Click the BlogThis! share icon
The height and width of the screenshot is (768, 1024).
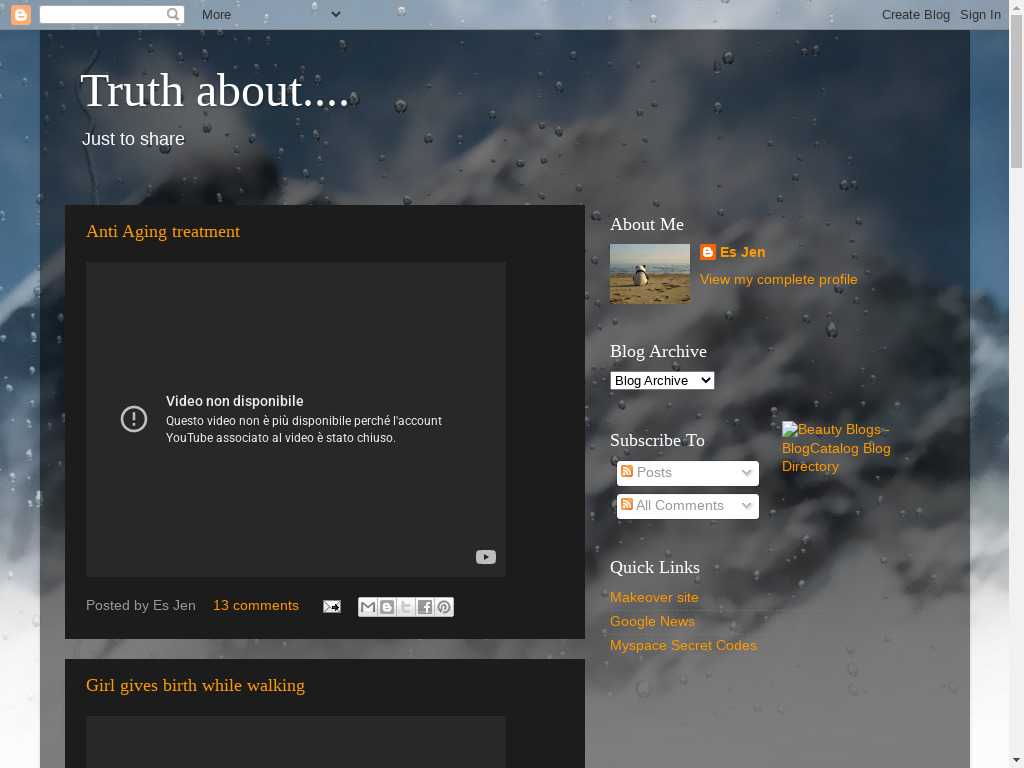pyautogui.click(x=387, y=606)
